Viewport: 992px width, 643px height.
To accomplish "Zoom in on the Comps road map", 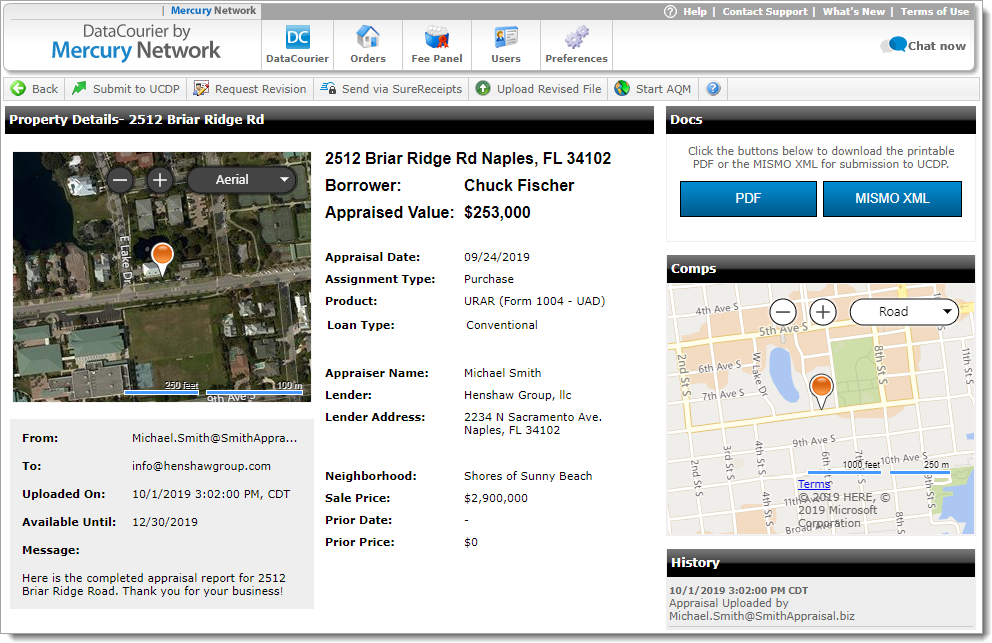I will 822,312.
